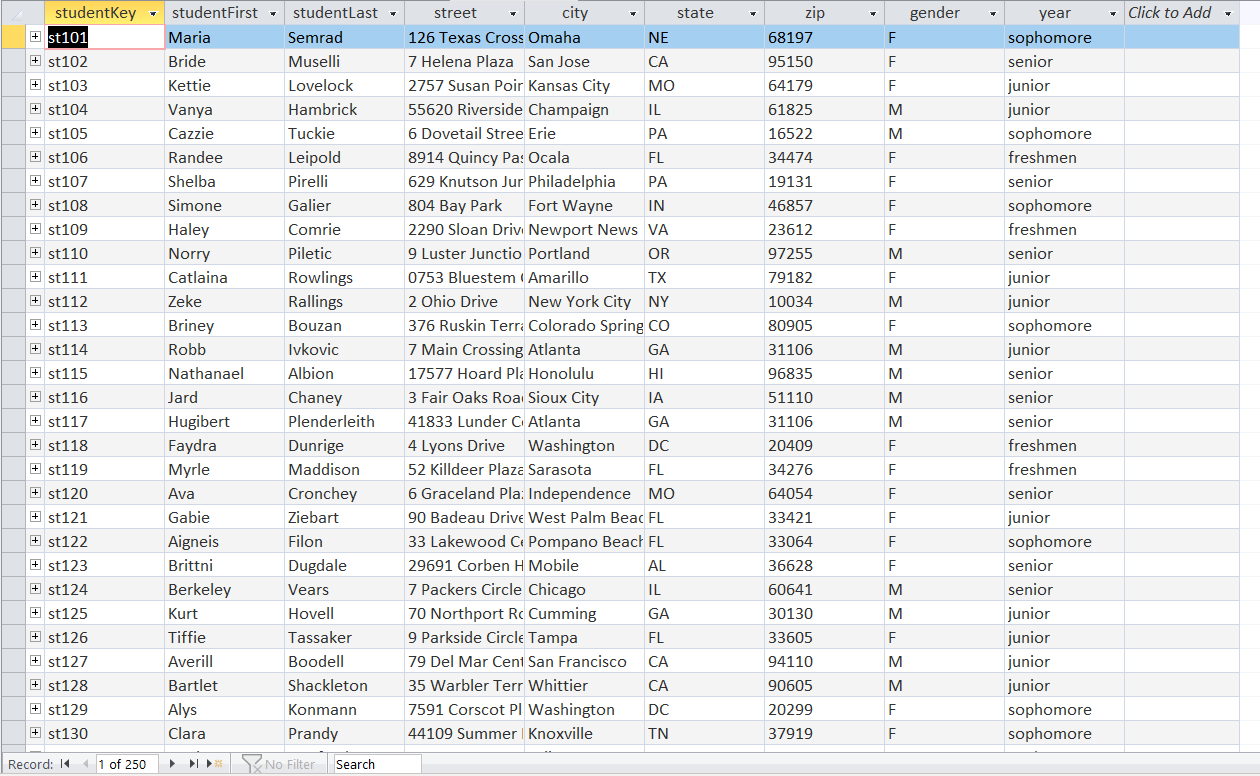Jump to the last record

tap(193, 763)
